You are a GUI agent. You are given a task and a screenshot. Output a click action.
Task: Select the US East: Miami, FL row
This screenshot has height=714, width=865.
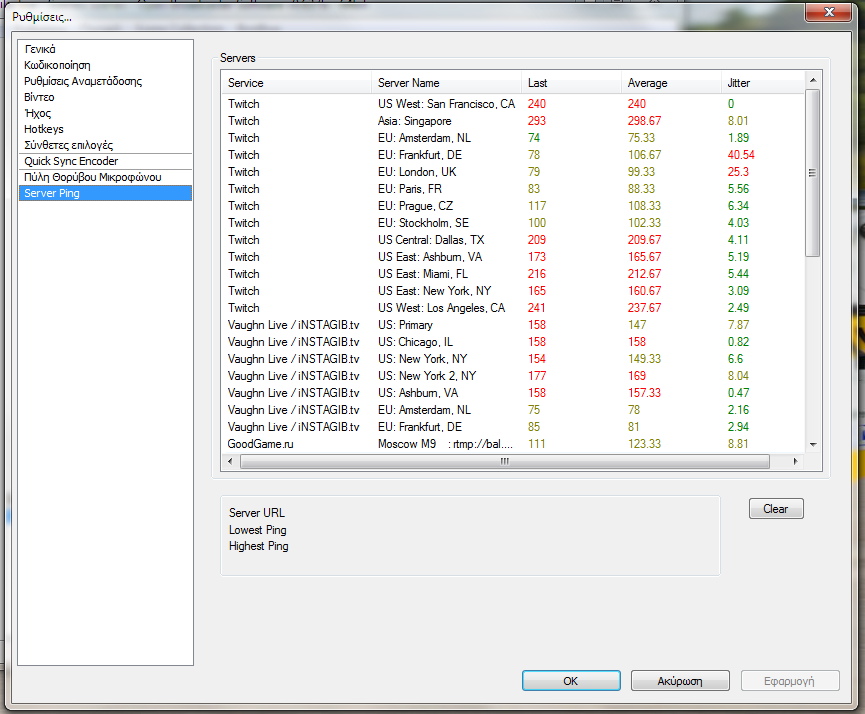tap(513, 274)
